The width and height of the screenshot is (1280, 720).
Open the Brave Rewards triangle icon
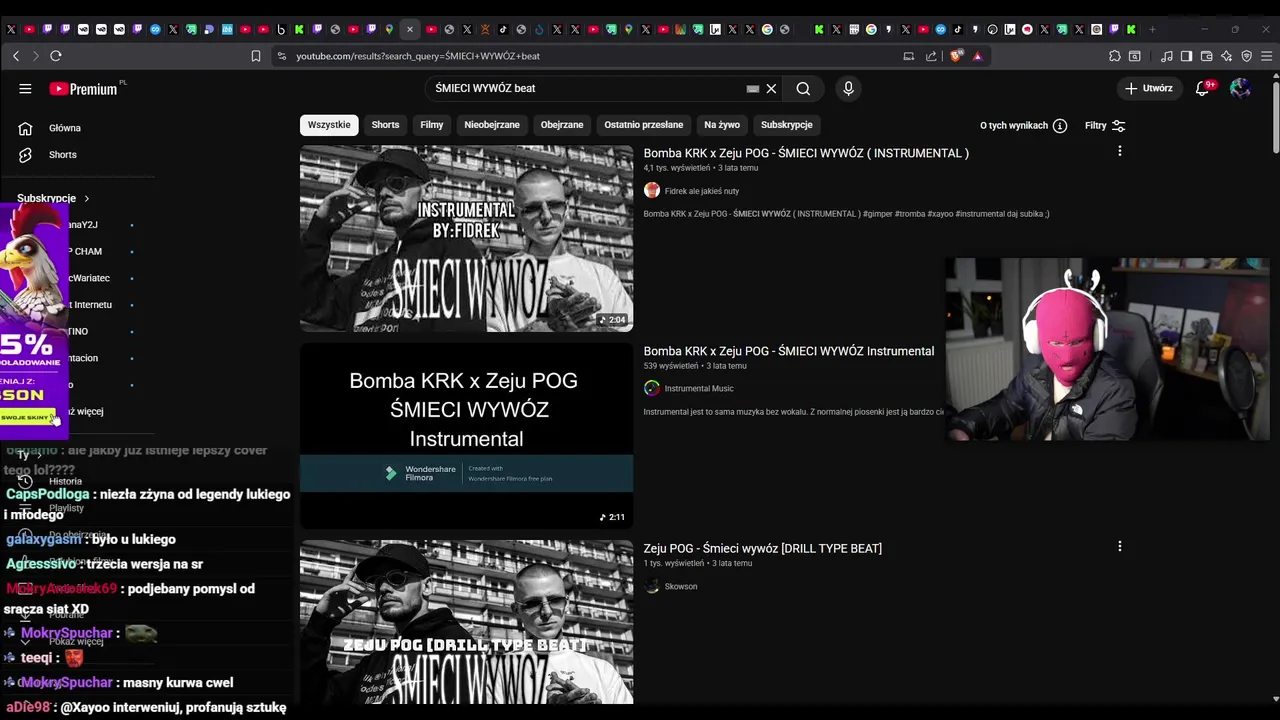point(977,56)
